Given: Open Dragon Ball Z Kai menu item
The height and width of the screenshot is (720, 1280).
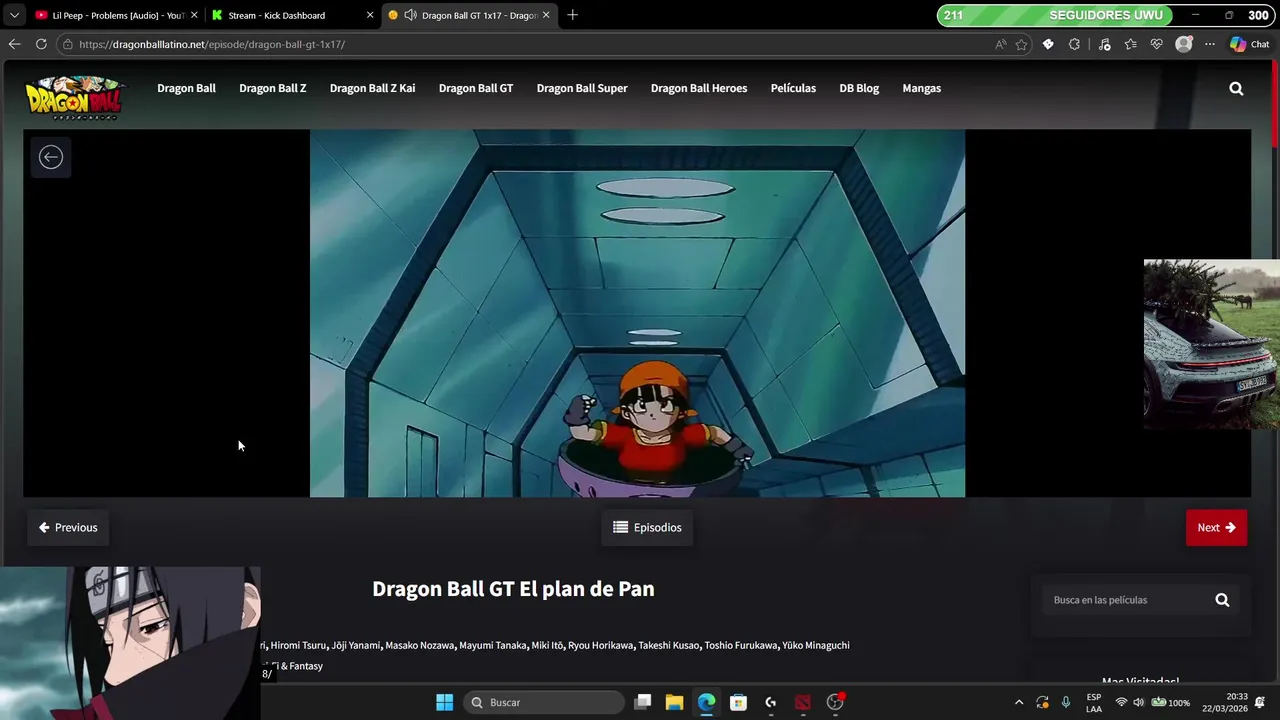Looking at the screenshot, I should coord(372,88).
